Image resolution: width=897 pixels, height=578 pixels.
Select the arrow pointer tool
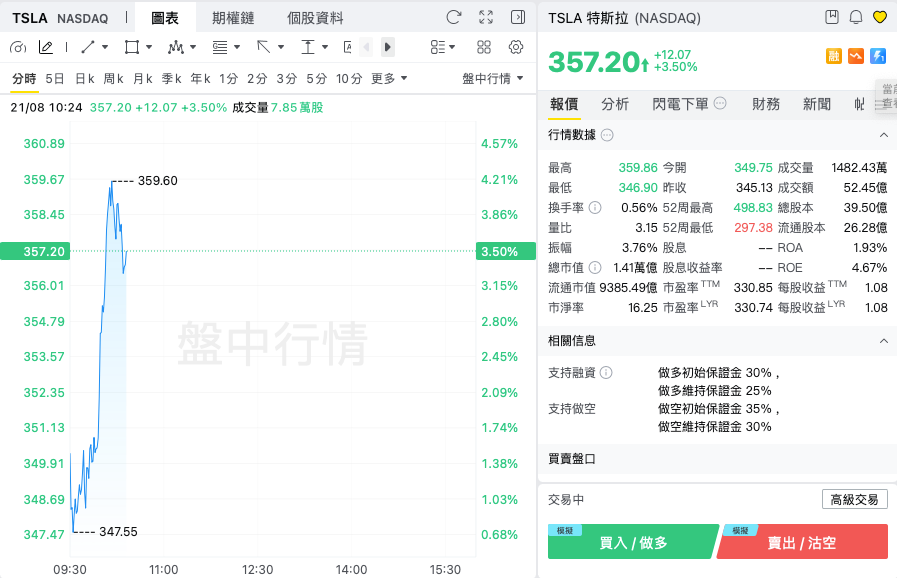(x=263, y=47)
